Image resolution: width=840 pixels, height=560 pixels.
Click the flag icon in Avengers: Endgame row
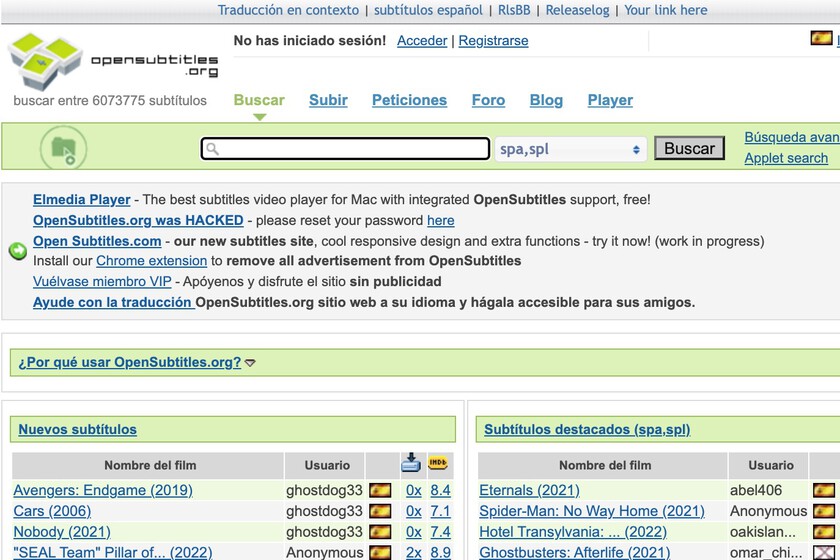[x=380, y=490]
